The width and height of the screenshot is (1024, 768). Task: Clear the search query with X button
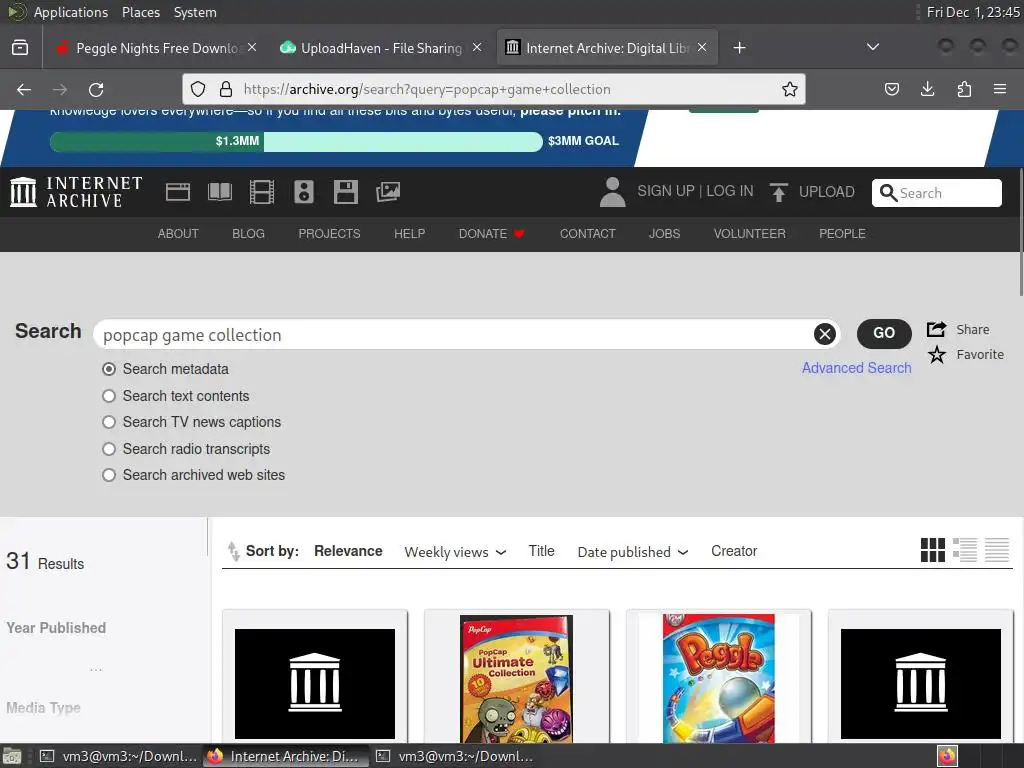click(825, 334)
